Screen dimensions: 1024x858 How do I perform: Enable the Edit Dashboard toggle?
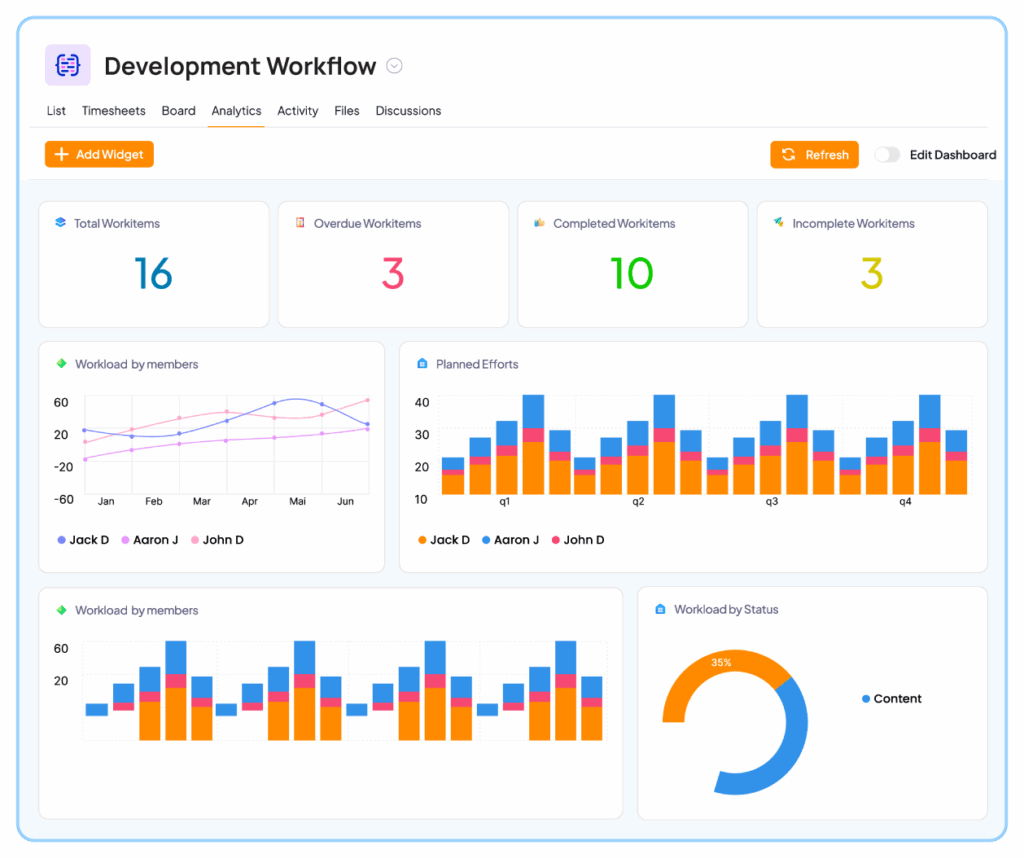click(887, 155)
